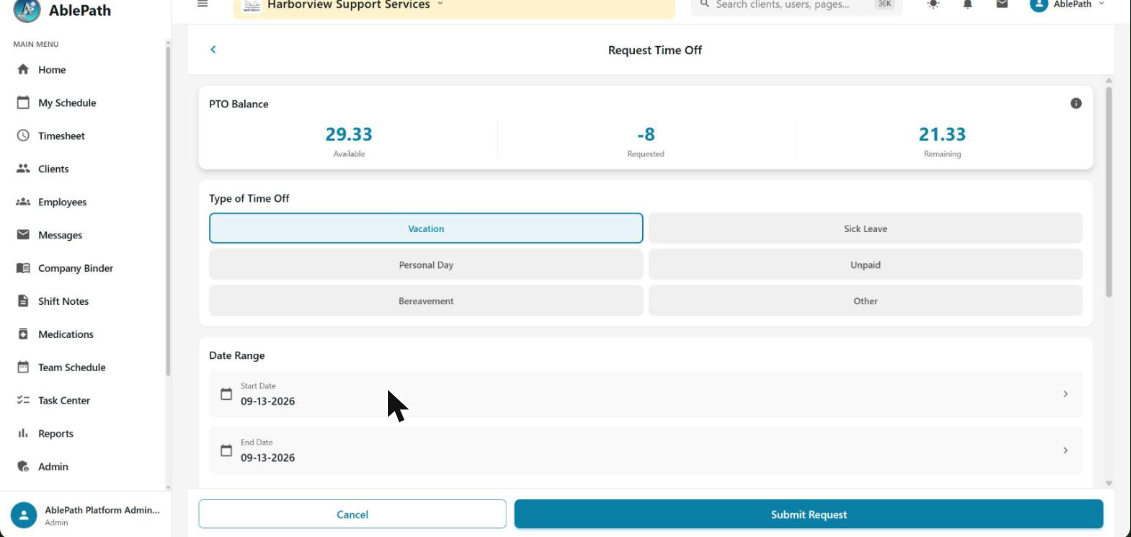Click the AblePath logo icon
1131x537 pixels.
pyautogui.click(x=27, y=10)
